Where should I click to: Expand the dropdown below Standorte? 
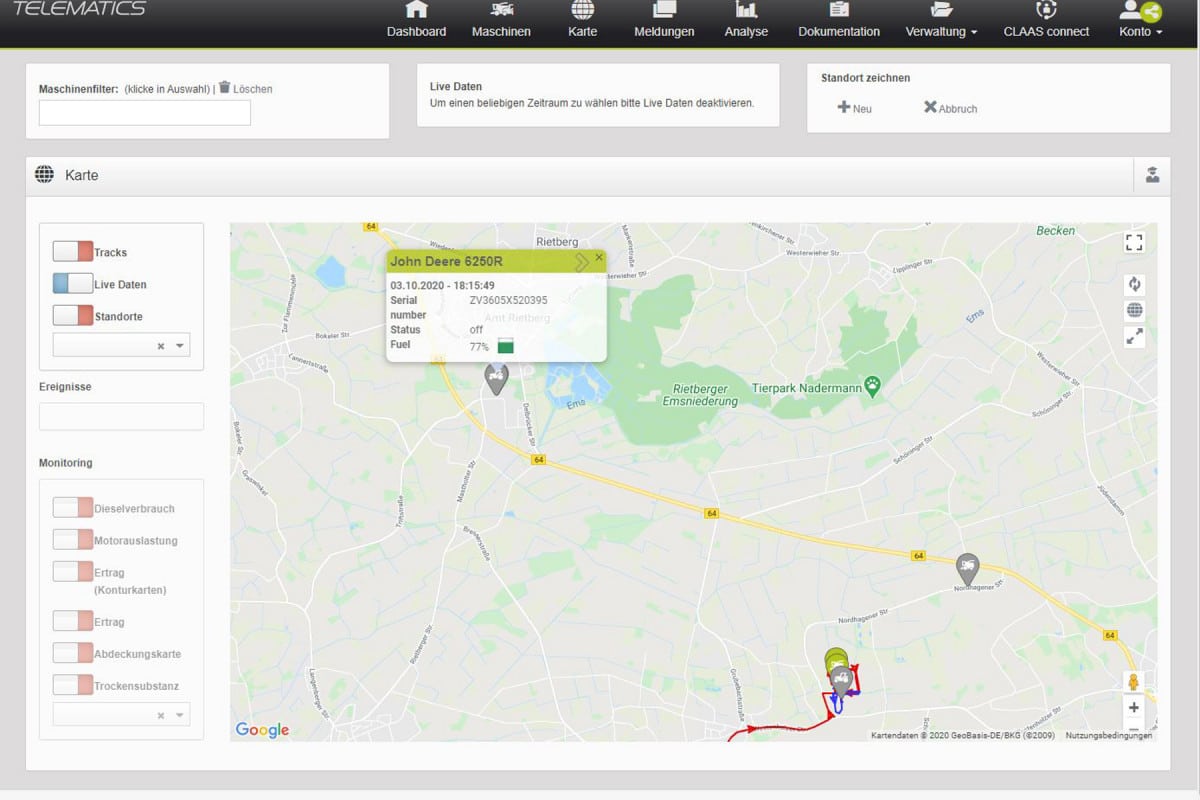(x=180, y=346)
